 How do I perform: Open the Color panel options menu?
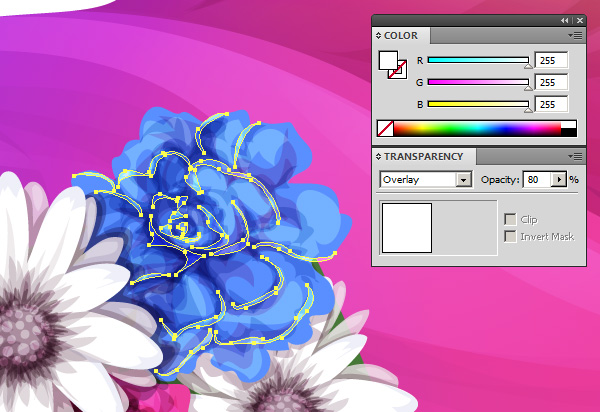(576, 35)
